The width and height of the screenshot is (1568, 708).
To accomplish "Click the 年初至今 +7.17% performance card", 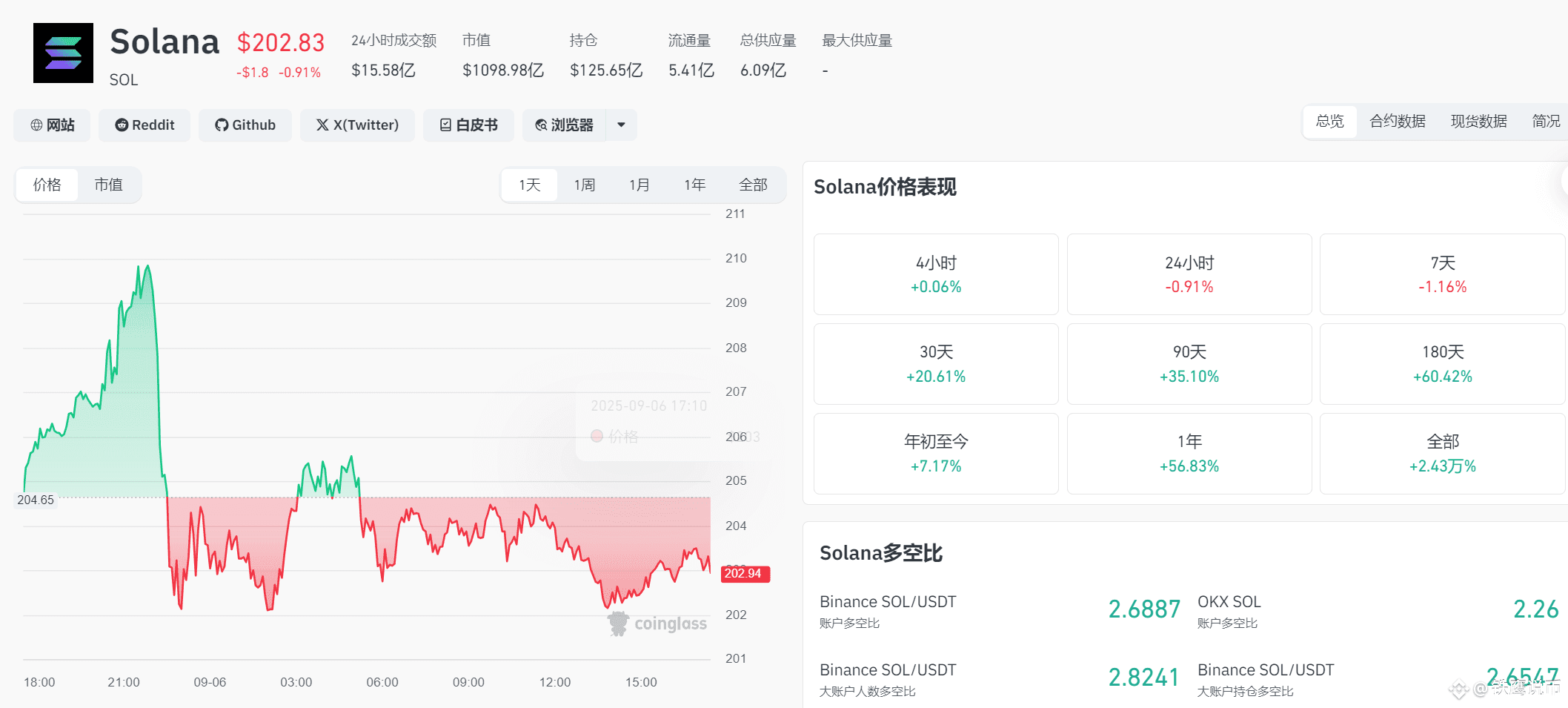I will click(936, 454).
